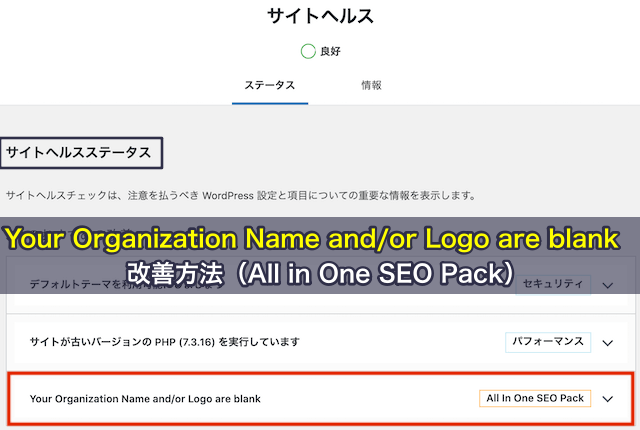
Task: Click the green circle site health status icon
Action: click(309, 51)
